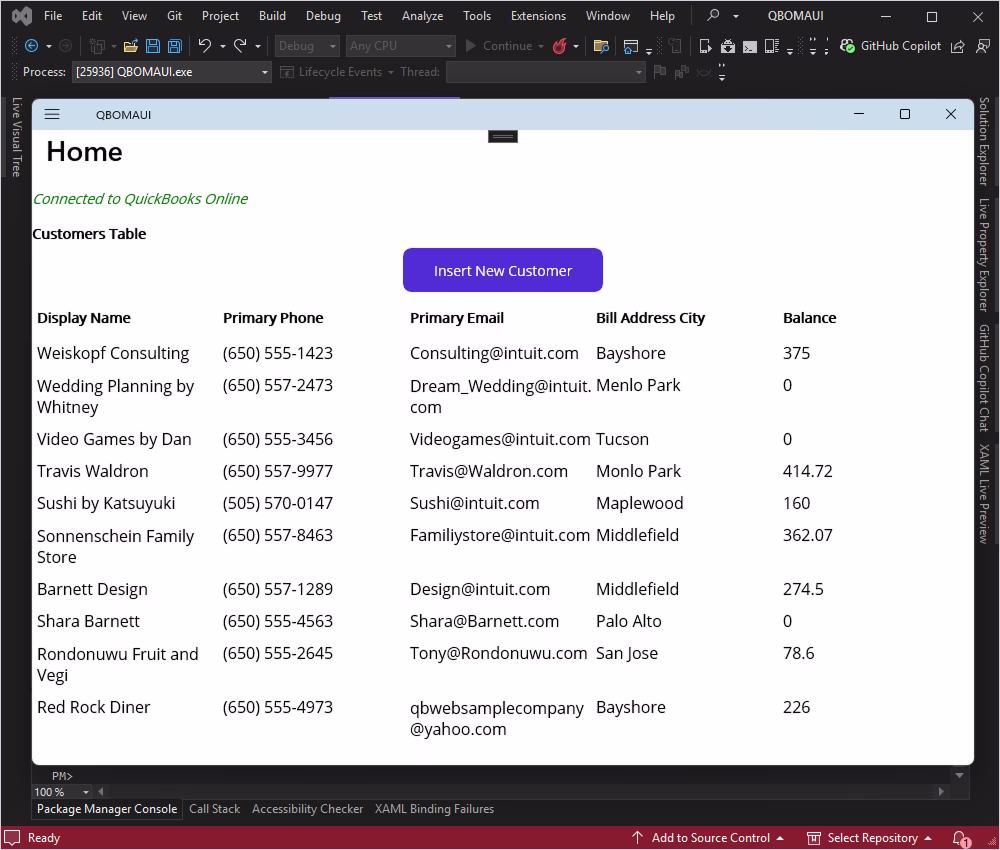The image size is (1000, 850).
Task: Click the Balance column header
Action: point(809,318)
